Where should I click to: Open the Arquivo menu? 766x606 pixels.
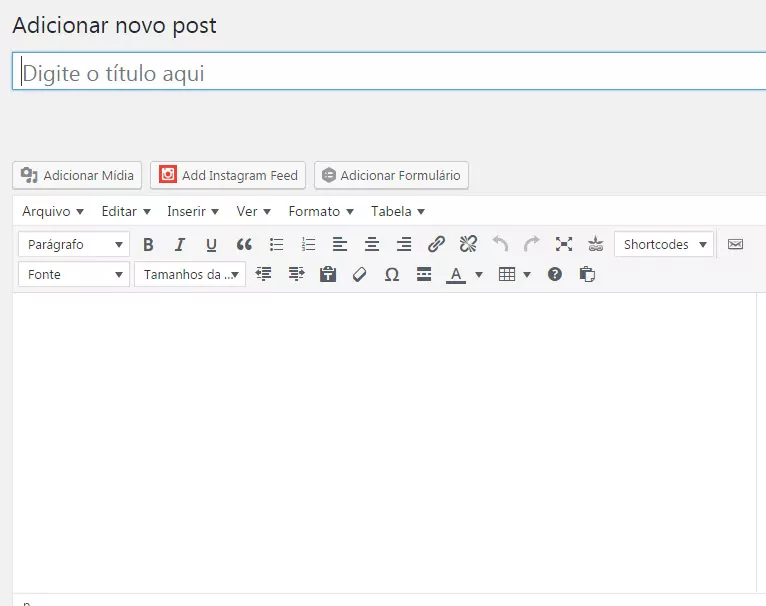[53, 211]
